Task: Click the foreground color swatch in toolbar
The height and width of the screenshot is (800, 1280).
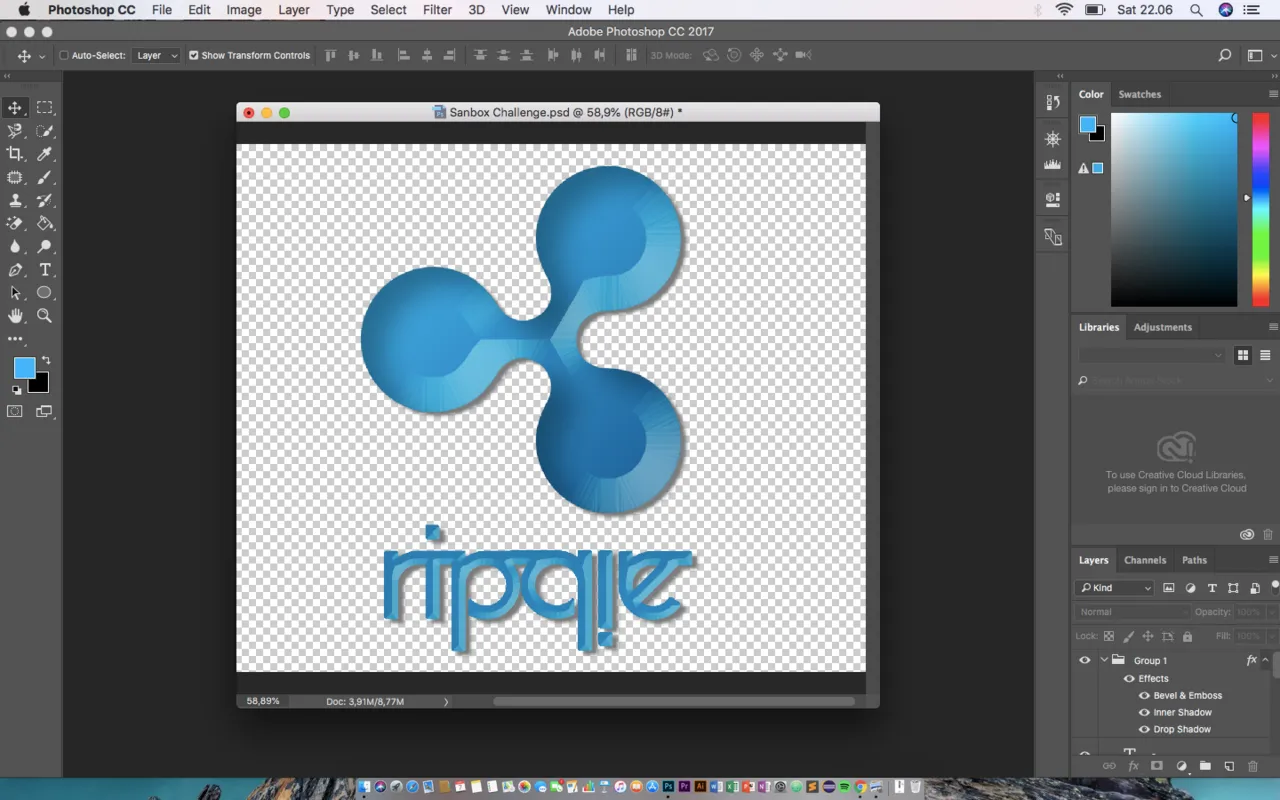Action: pos(24,368)
